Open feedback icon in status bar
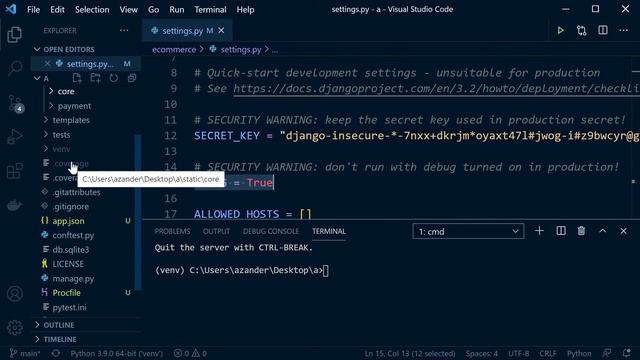The image size is (640, 360). pyautogui.click(x=607, y=353)
